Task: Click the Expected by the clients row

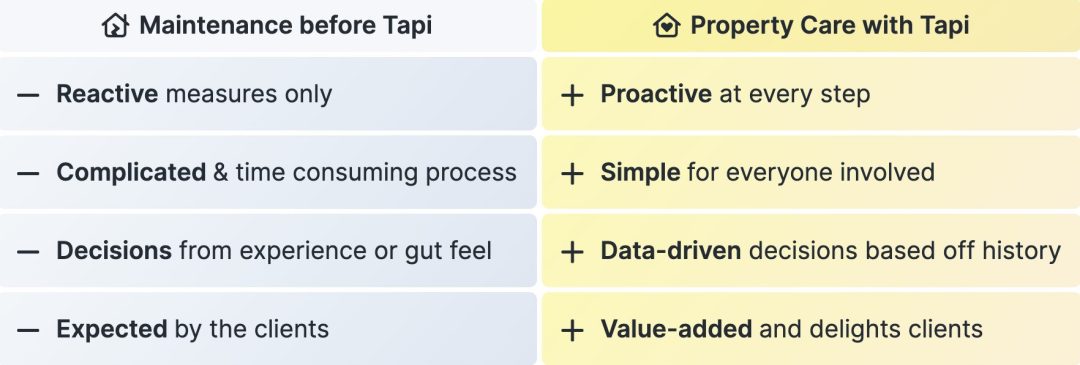Action: pos(268,328)
